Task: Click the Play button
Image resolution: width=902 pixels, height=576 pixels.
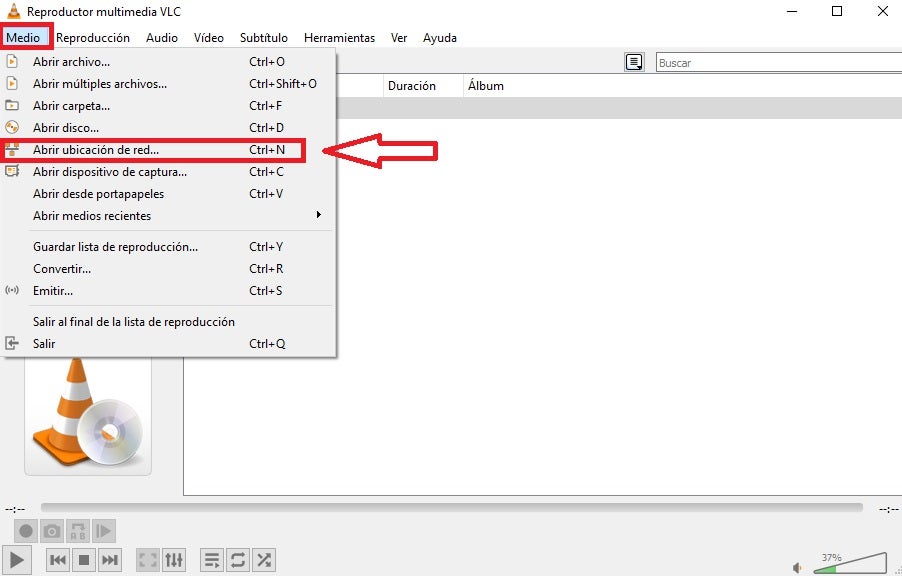Action: (x=17, y=559)
